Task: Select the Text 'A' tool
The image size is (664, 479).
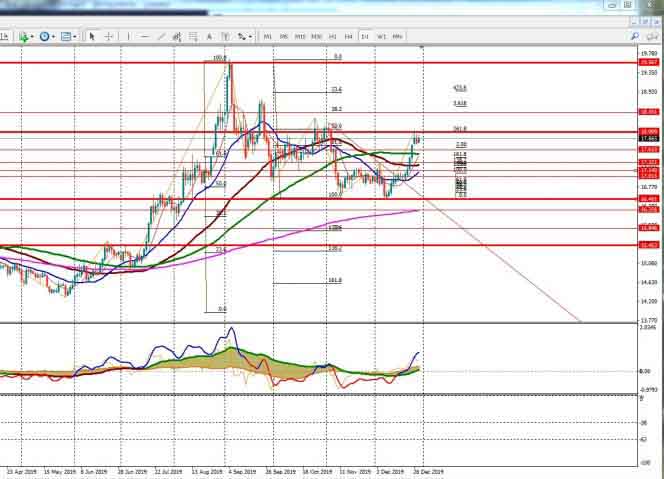Action: point(209,37)
